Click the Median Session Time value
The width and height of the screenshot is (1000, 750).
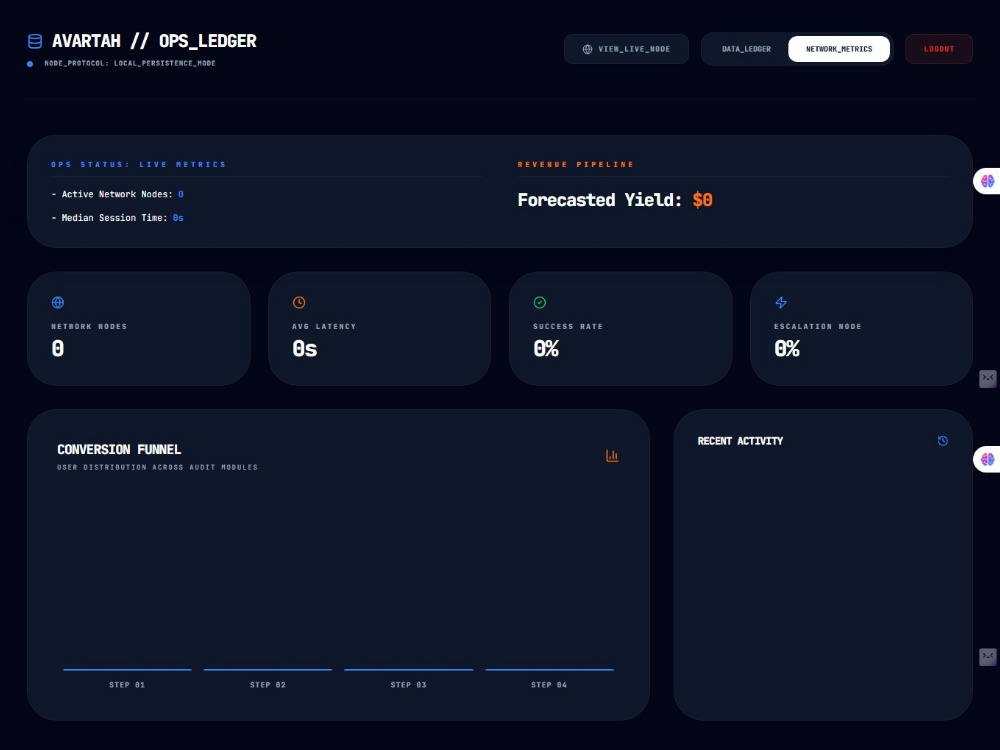pyautogui.click(x=178, y=217)
